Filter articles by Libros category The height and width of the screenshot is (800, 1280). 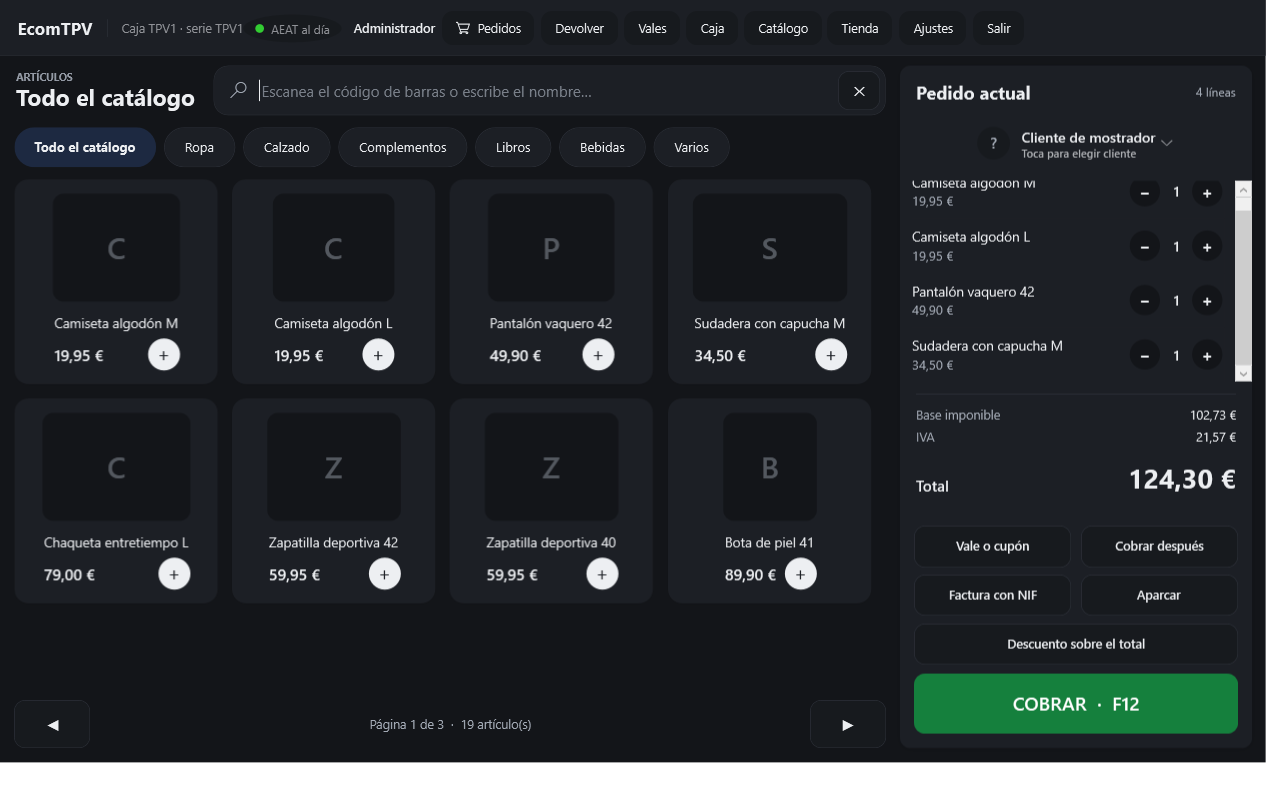coord(513,147)
